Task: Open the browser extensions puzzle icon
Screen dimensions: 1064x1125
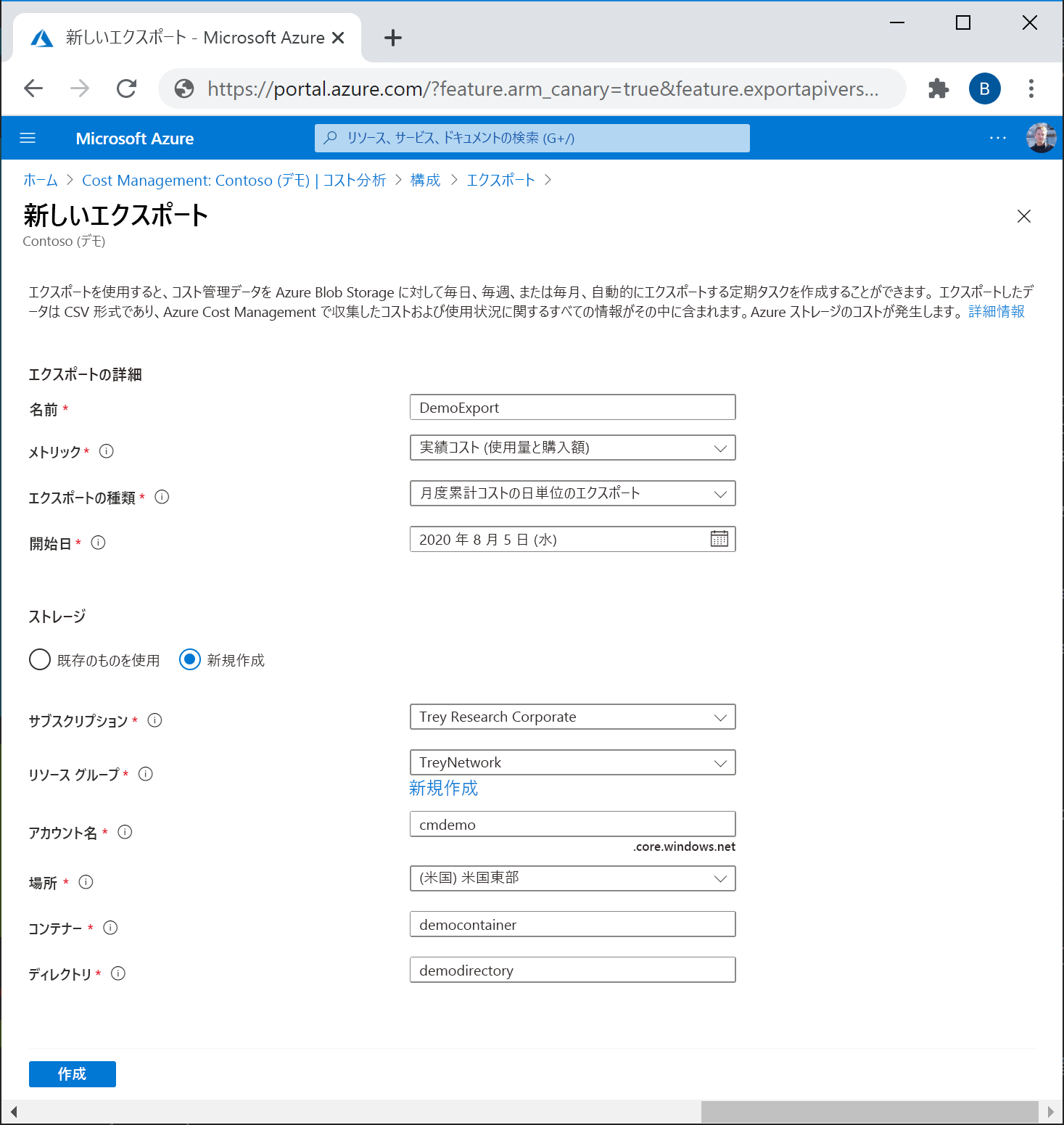Action: click(x=939, y=88)
